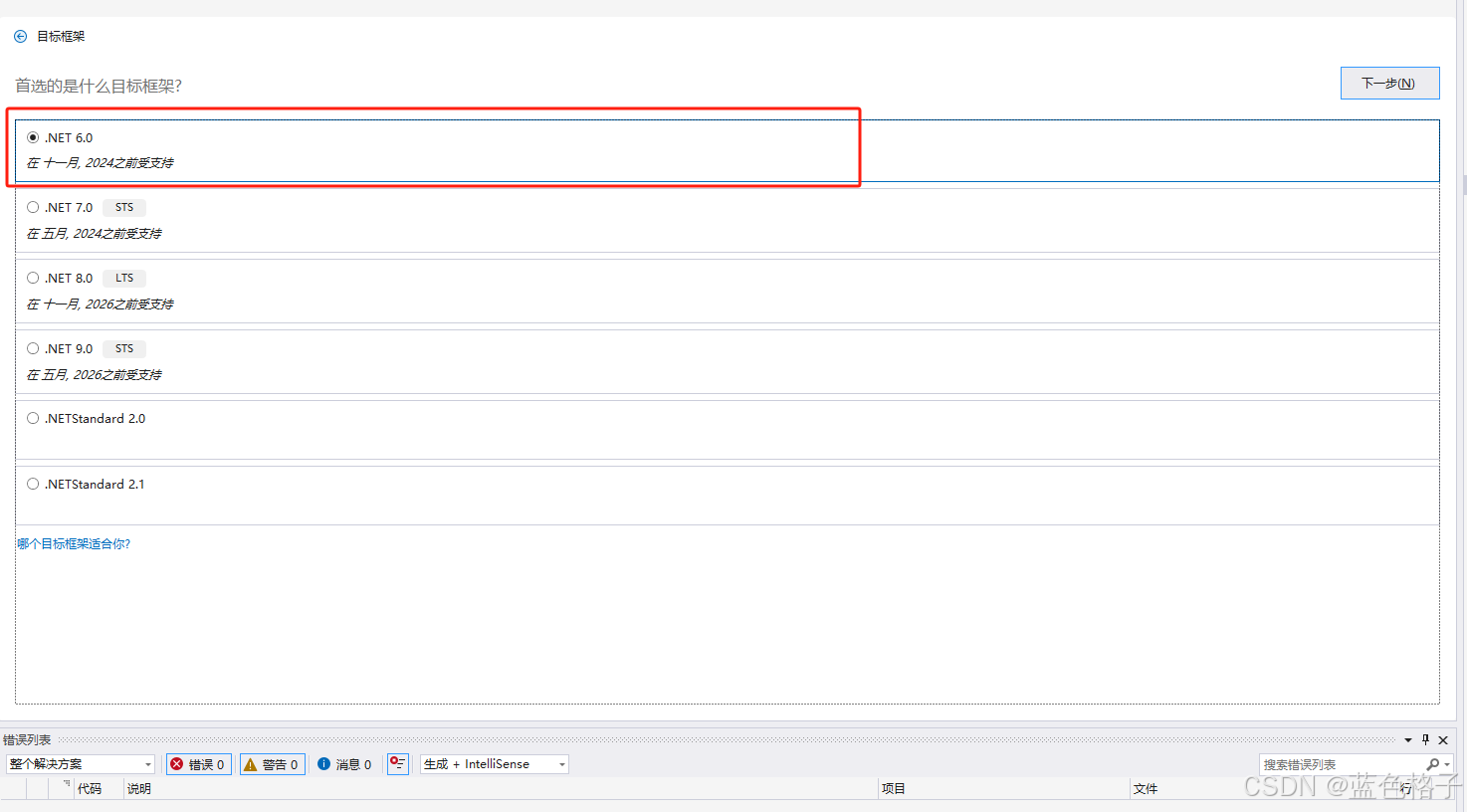Select the .NET 6.0 radio button
The image size is (1467, 812).
[x=33, y=137]
